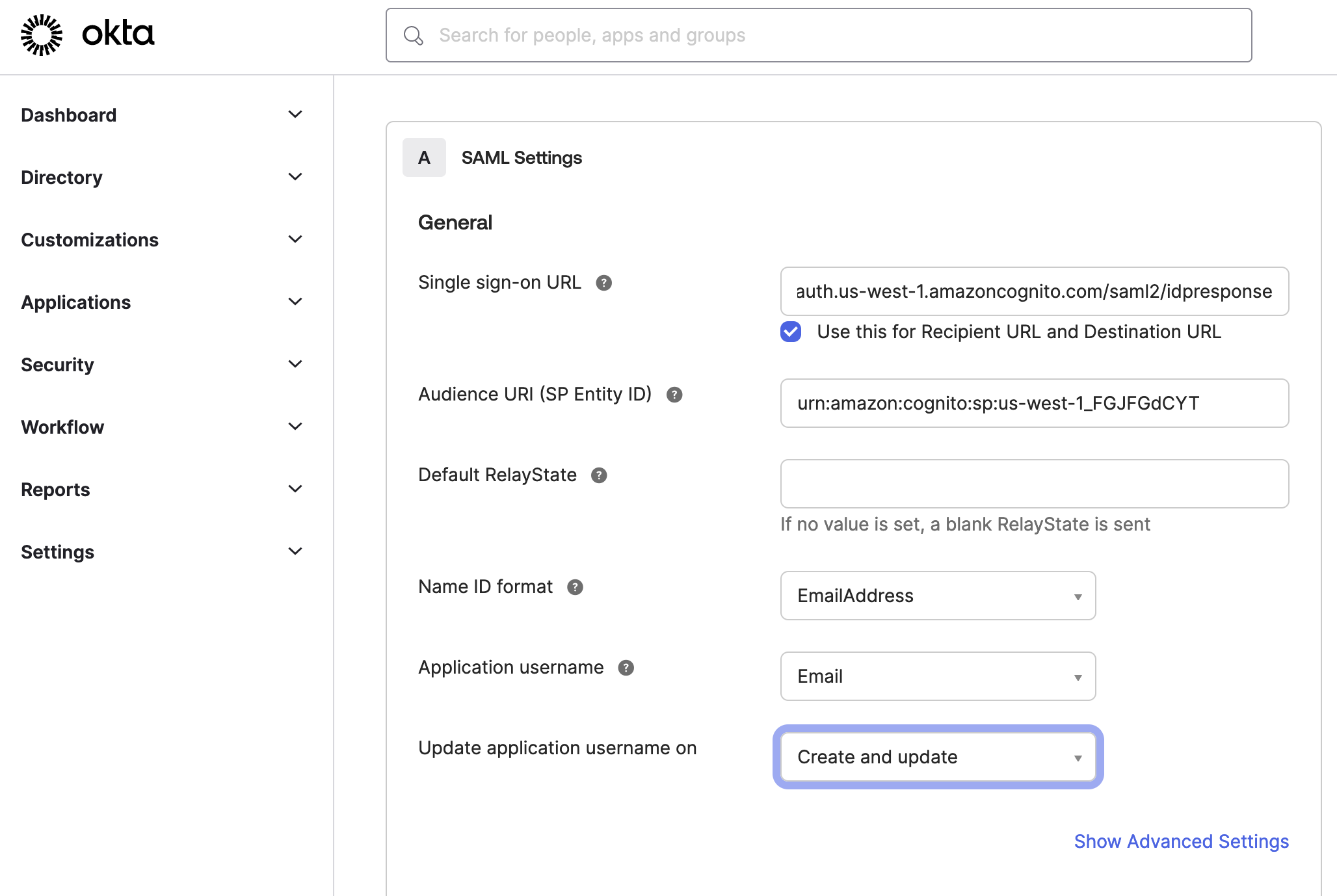Screen dimensions: 1337x896
Task: Click Name ID format help icon
Action: click(x=575, y=587)
